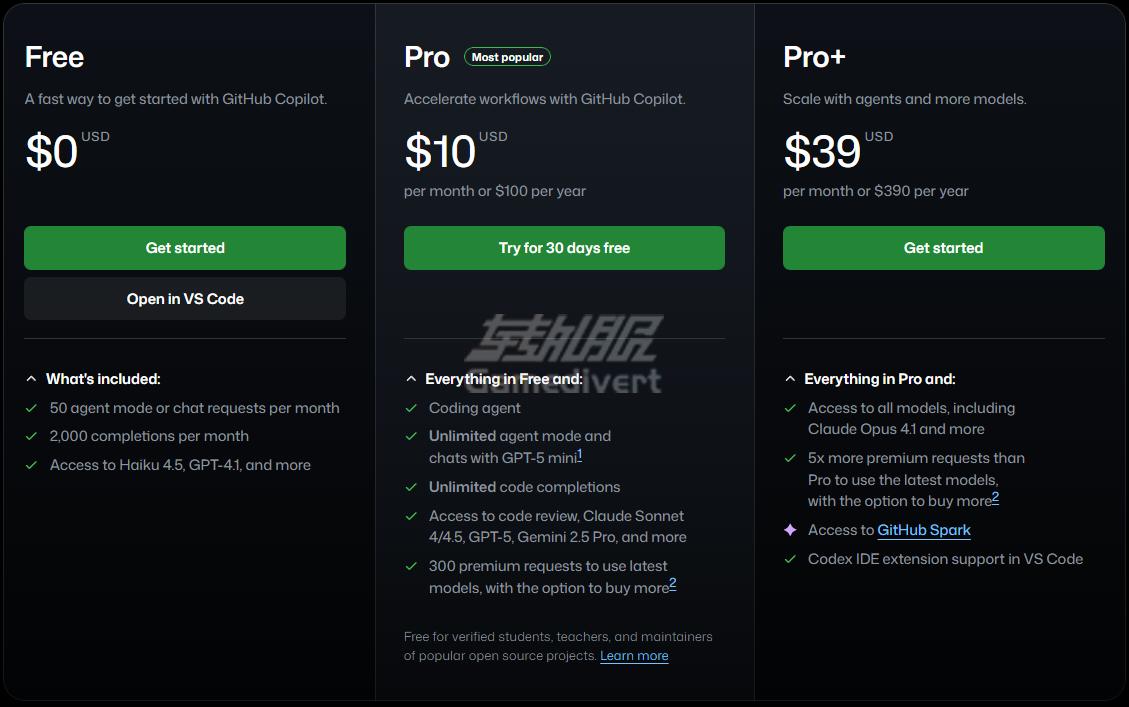Image resolution: width=1129 pixels, height=707 pixels.
Task: Click Open in VS Code
Action: point(184,298)
